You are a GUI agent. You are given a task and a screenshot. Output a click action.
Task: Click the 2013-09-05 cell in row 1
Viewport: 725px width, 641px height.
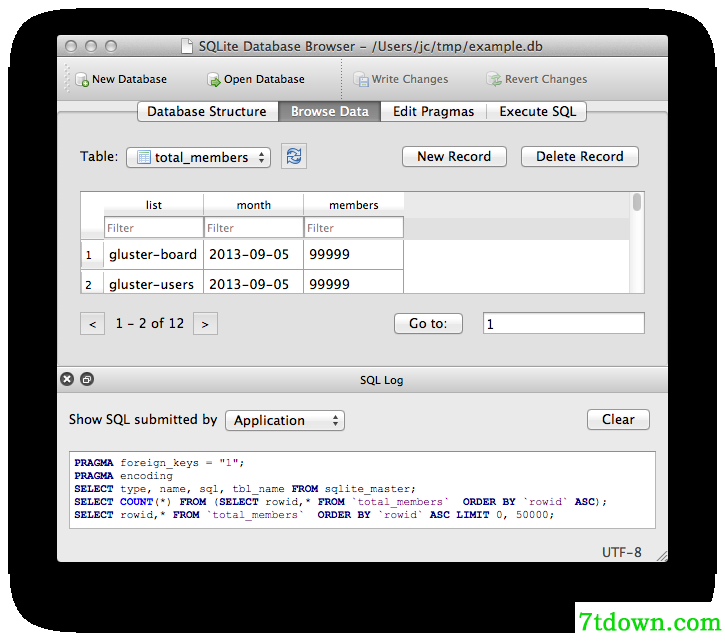[253, 254]
